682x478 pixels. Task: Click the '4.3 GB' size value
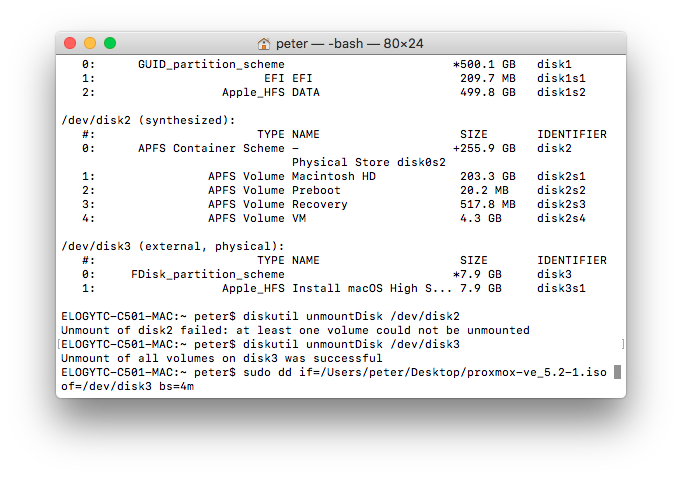(x=481, y=218)
